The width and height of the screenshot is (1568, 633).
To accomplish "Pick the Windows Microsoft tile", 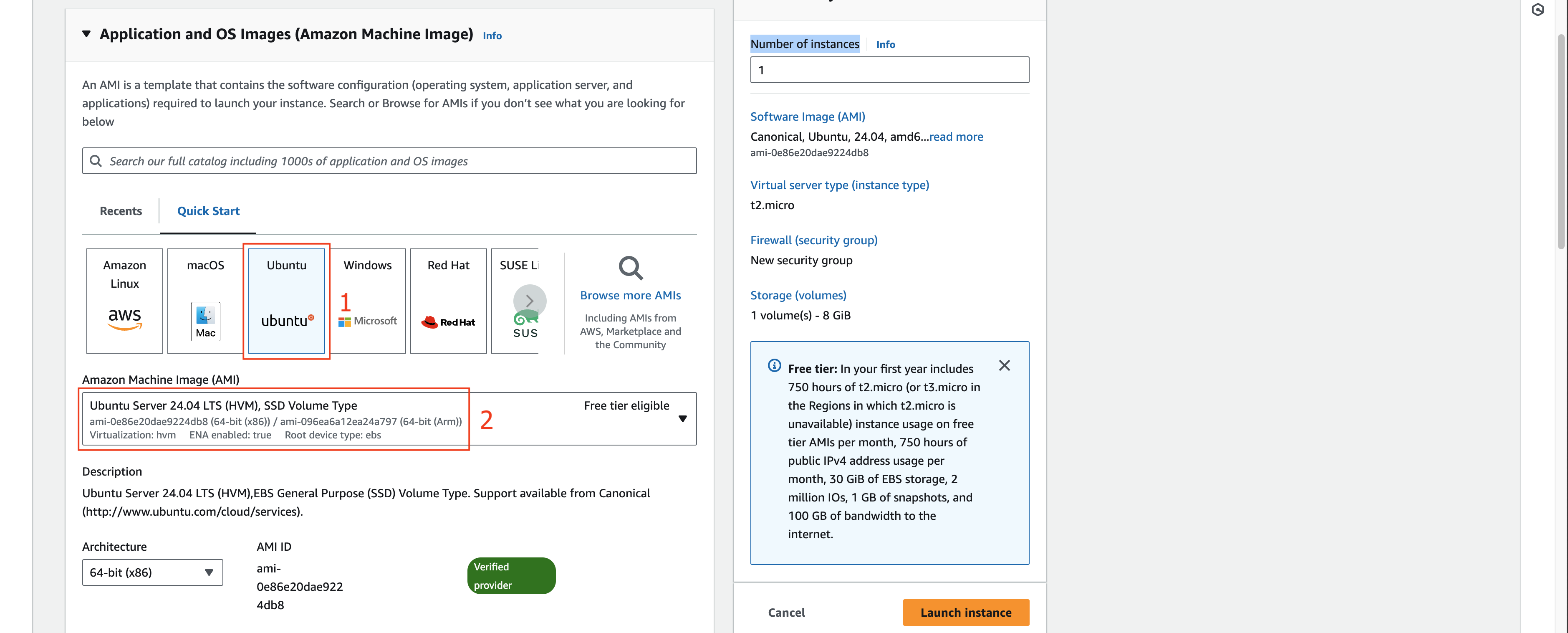I will 368,300.
